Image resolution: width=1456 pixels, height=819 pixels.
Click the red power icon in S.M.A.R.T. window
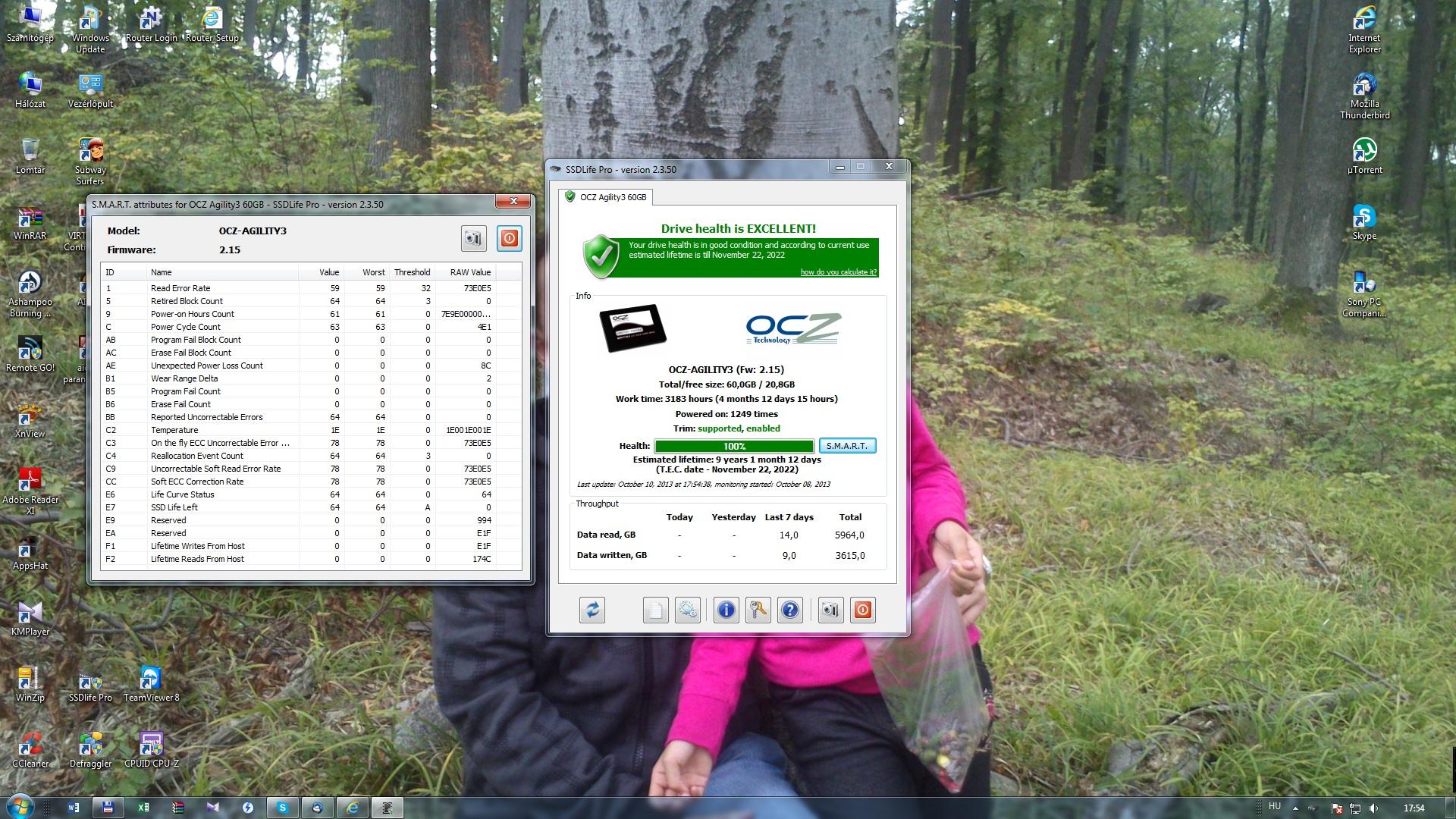coord(509,238)
